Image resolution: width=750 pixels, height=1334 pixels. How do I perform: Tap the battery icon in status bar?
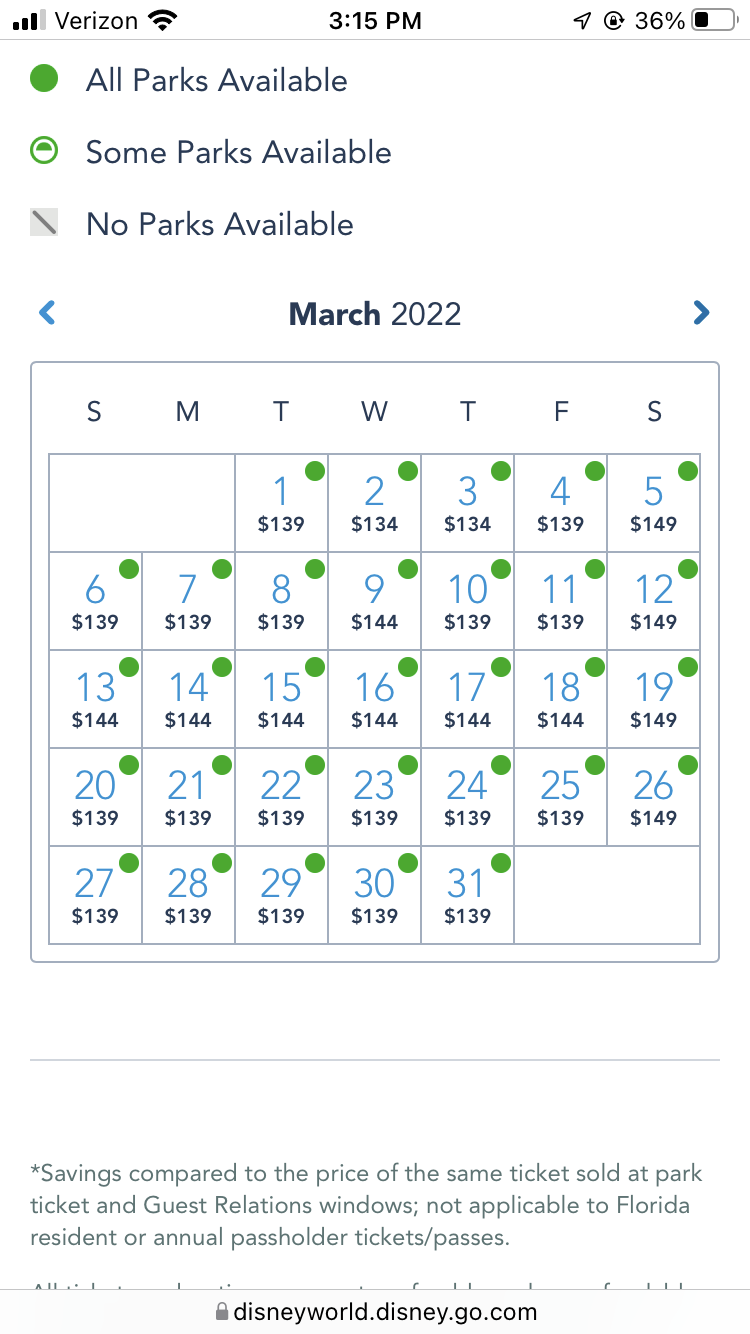tap(714, 20)
